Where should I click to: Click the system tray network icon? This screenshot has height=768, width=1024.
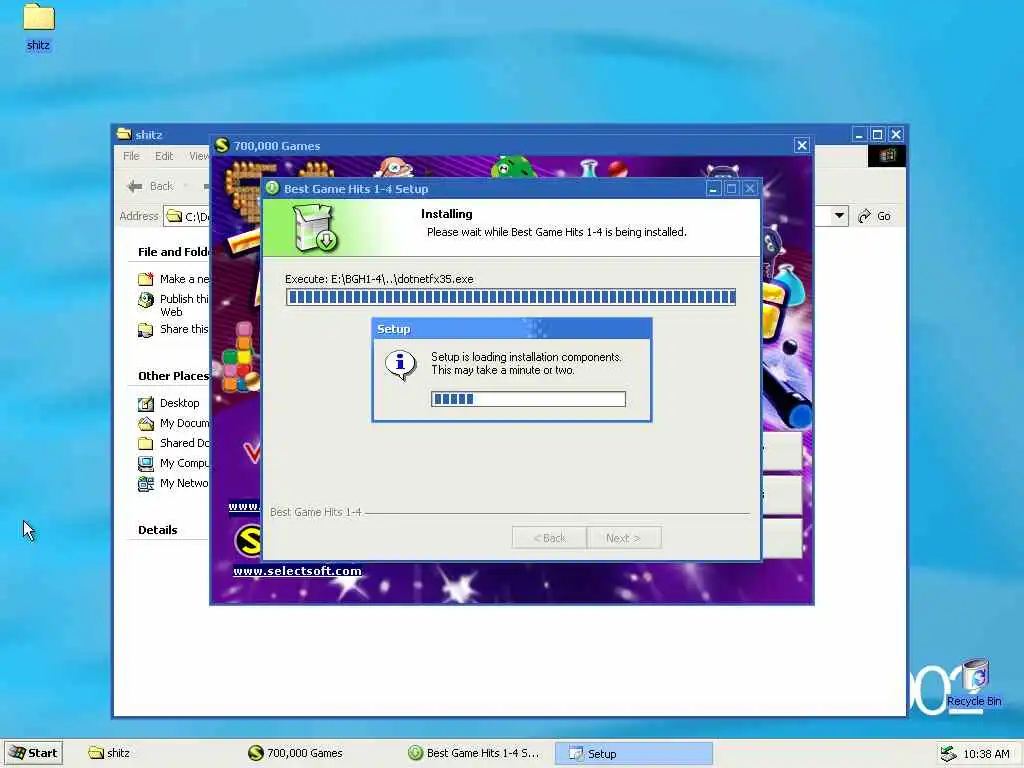[x=948, y=754]
